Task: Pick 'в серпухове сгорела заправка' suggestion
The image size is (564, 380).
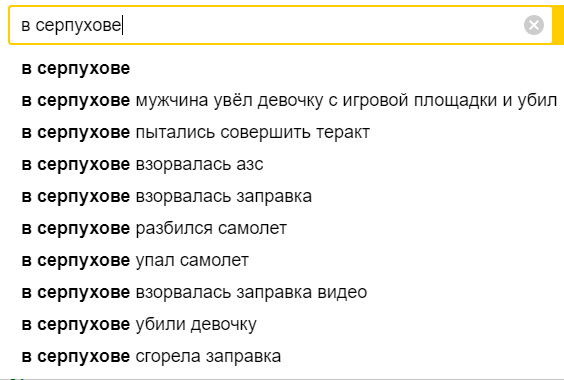Action: click(151, 357)
